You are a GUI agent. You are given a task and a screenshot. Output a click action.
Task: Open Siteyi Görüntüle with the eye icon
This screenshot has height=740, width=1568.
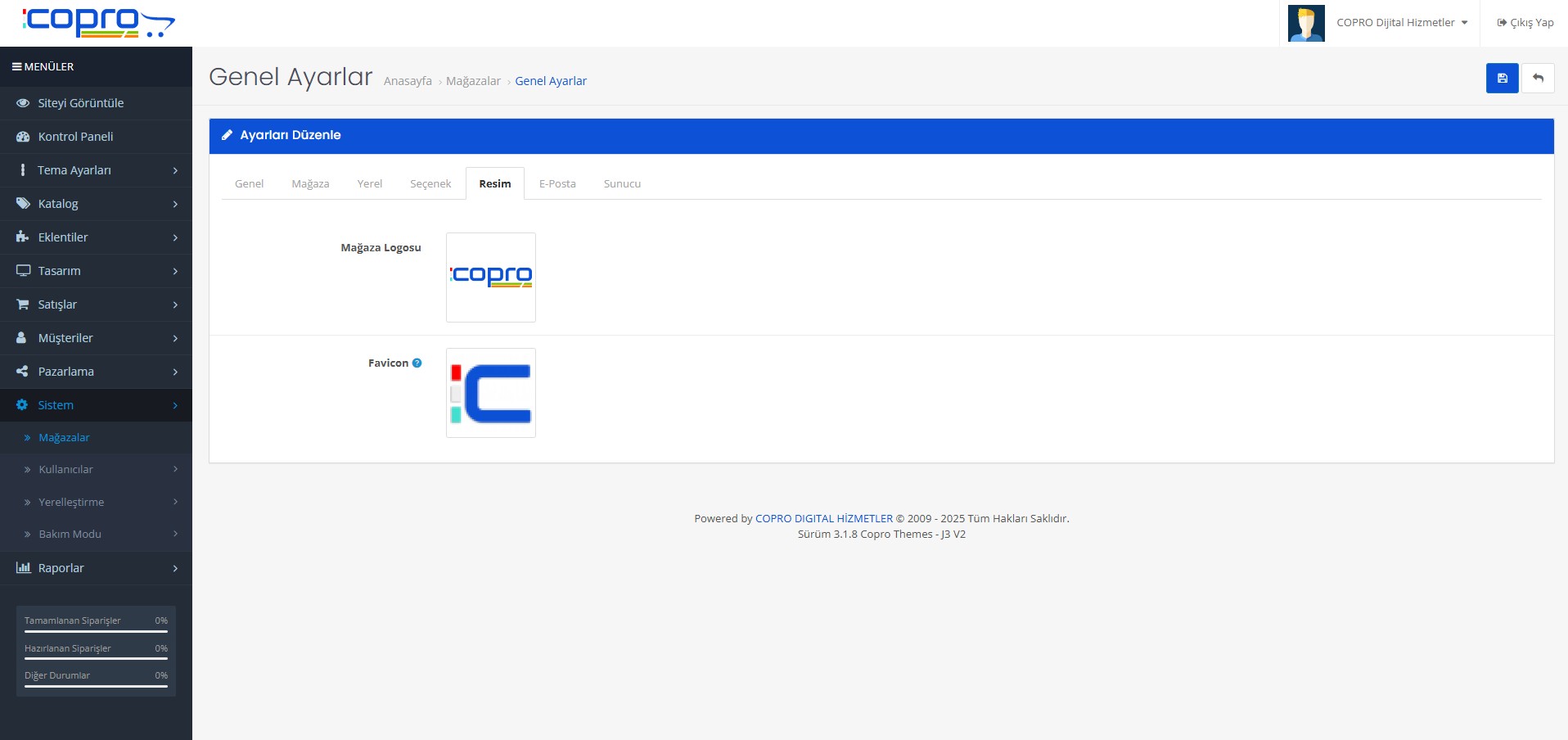[x=80, y=103]
